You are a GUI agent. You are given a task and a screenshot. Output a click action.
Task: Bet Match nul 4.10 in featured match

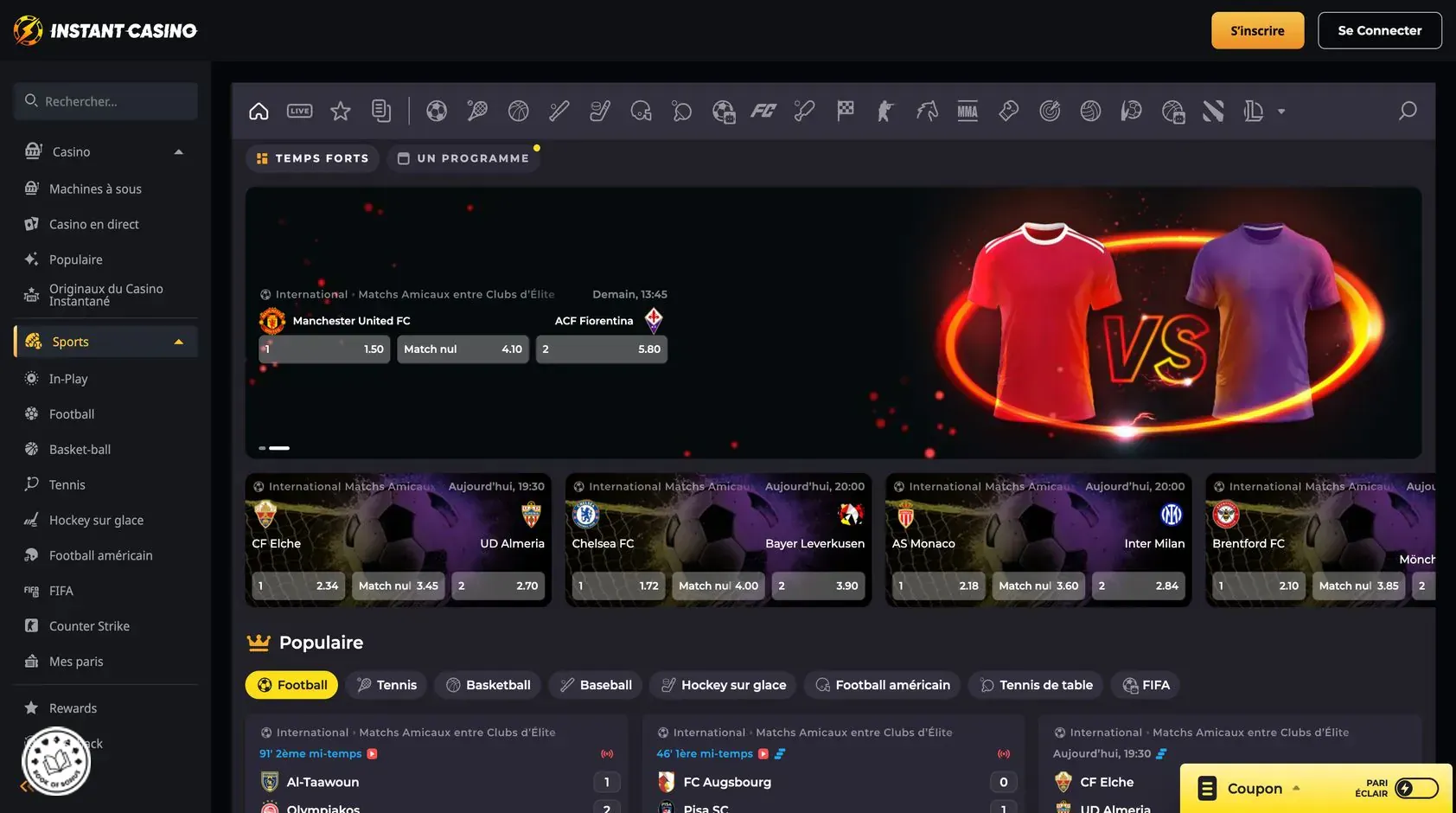point(463,349)
